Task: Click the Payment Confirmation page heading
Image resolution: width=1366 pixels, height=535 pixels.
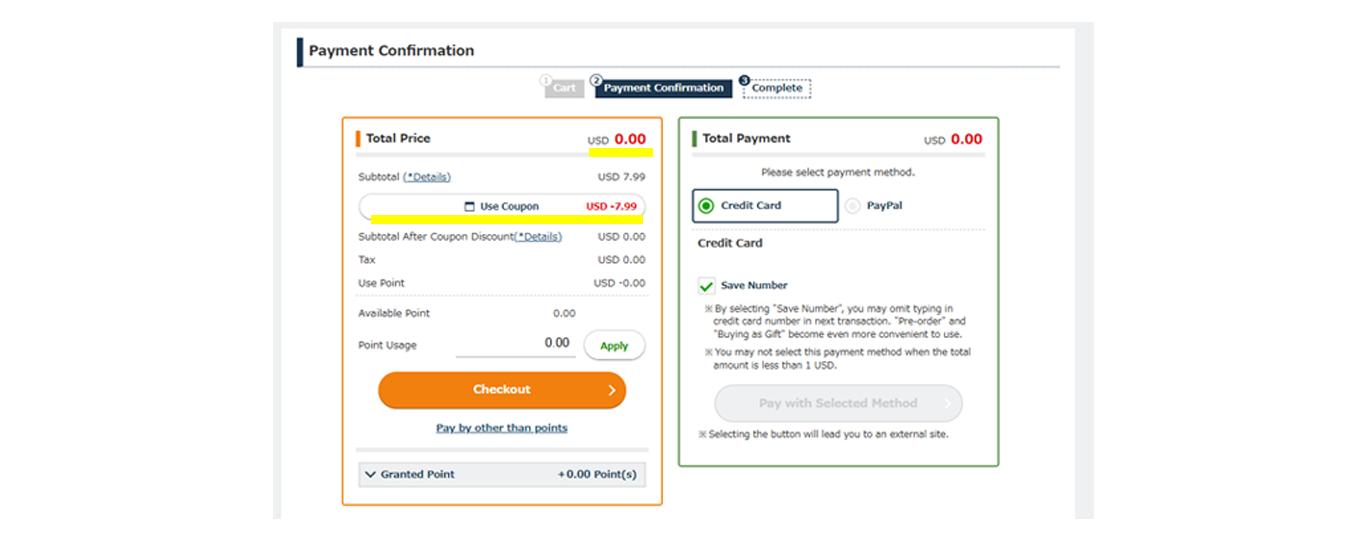Action: coord(391,51)
